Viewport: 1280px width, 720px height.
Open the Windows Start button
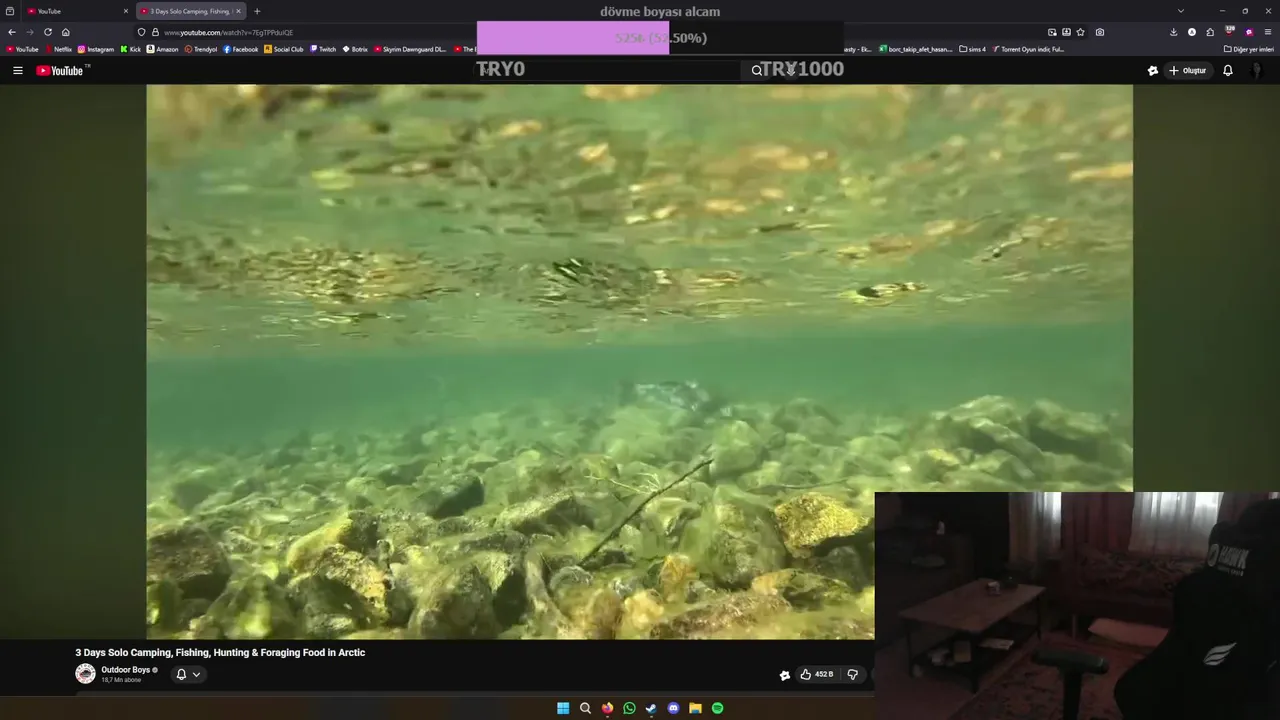click(x=563, y=708)
